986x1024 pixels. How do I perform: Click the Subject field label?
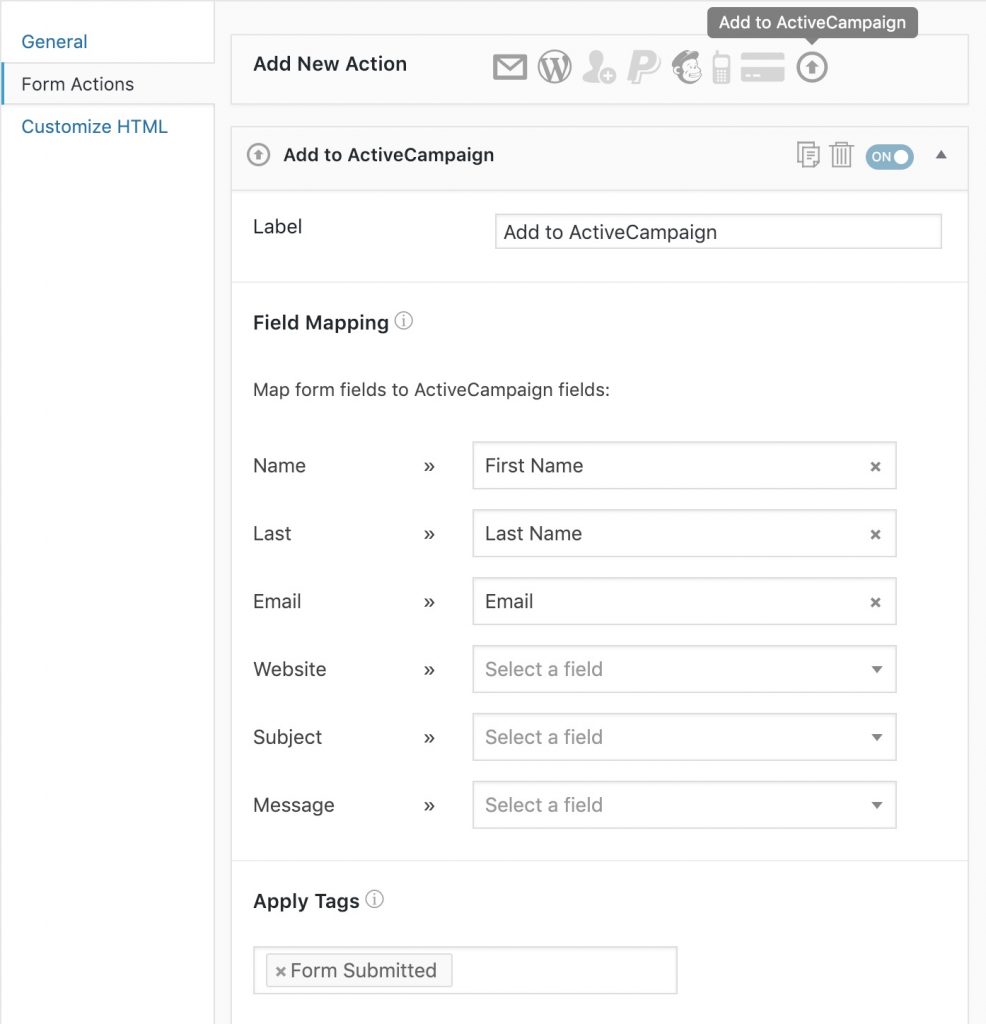pyautogui.click(x=287, y=737)
